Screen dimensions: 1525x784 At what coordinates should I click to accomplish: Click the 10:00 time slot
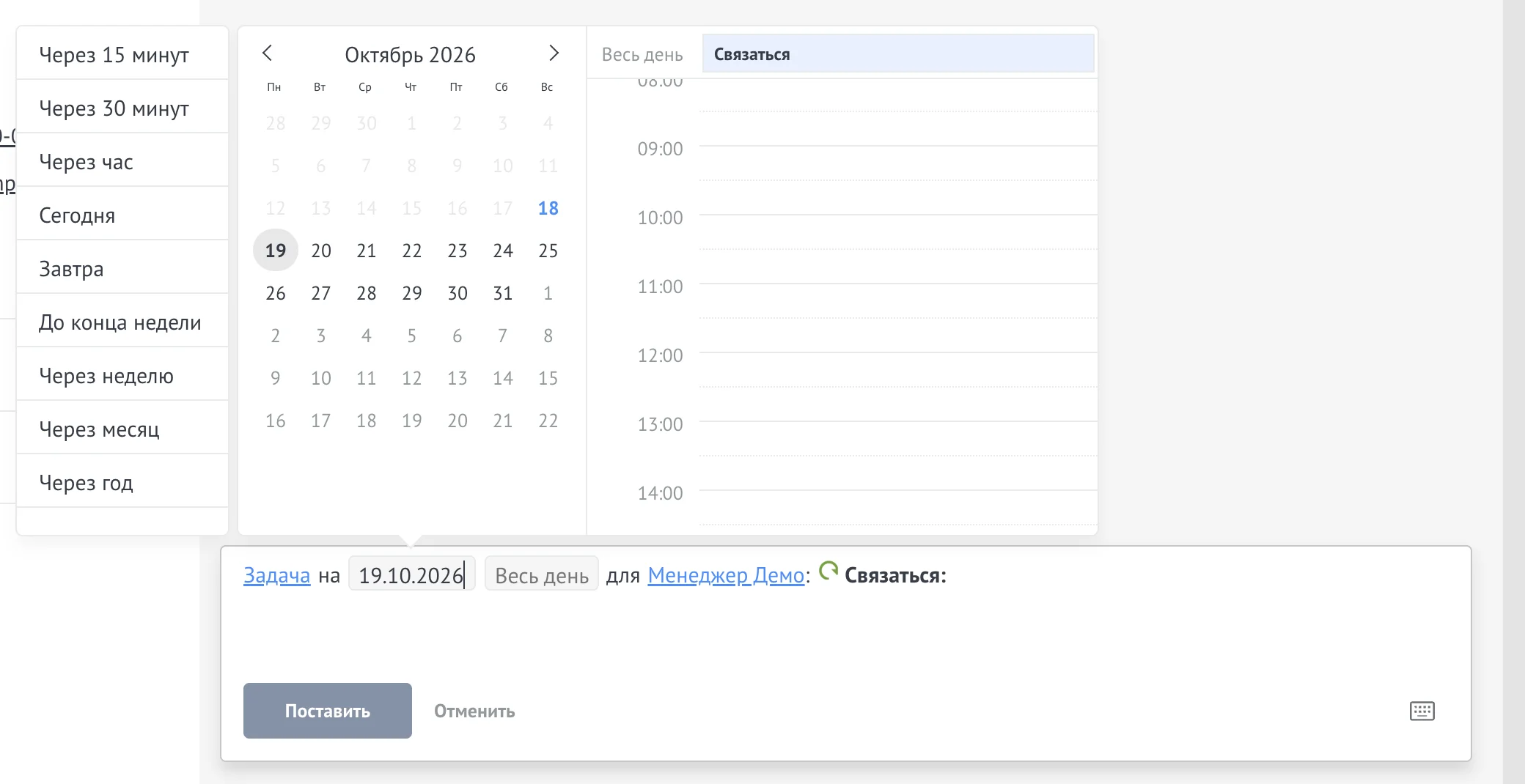tap(898, 232)
